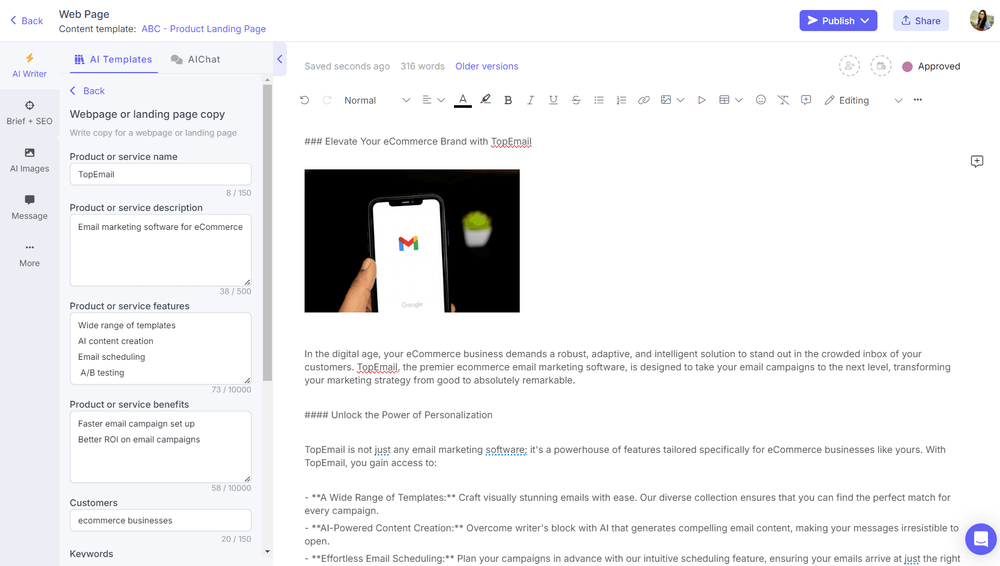Collapse the left panel with arrow
The image size is (1000, 566).
tap(280, 59)
